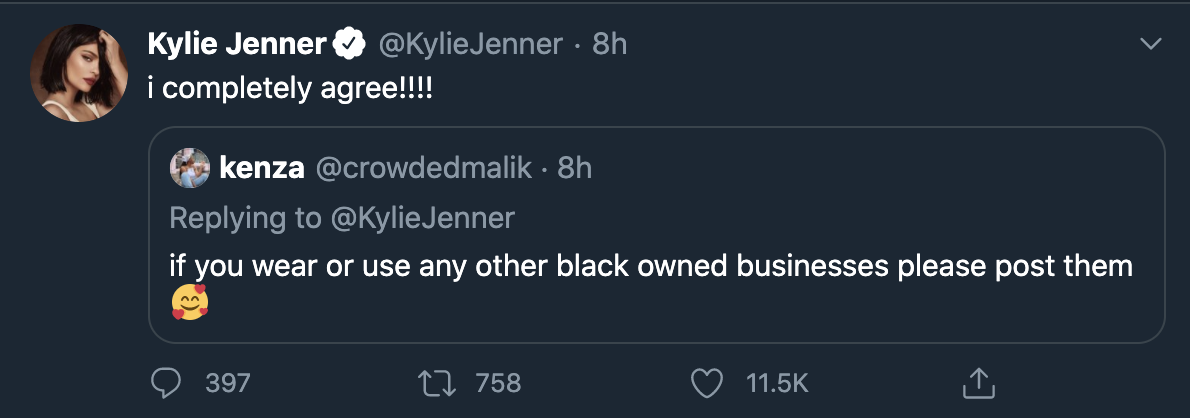Screen dimensions: 1190x418
Task: Expand the tweet options chevron menu
Action: (x=1152, y=44)
